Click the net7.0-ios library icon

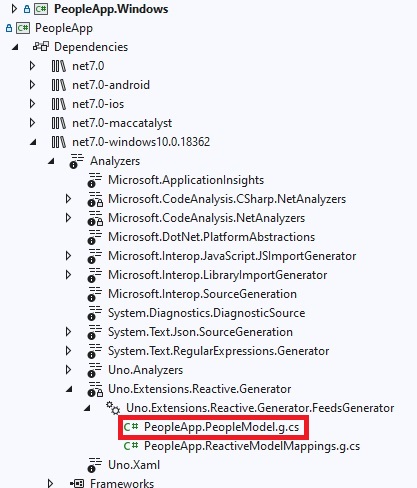pos(58,104)
